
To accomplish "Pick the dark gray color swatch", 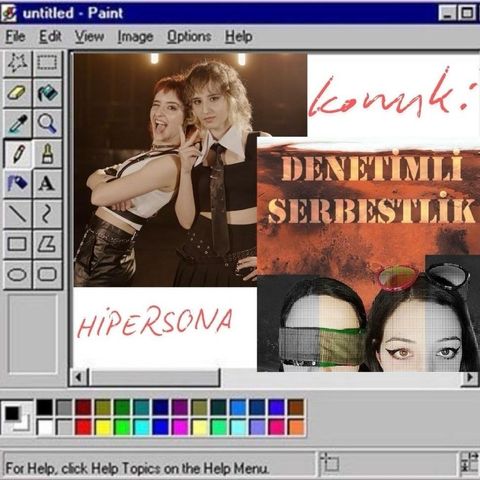I will click(64, 407).
